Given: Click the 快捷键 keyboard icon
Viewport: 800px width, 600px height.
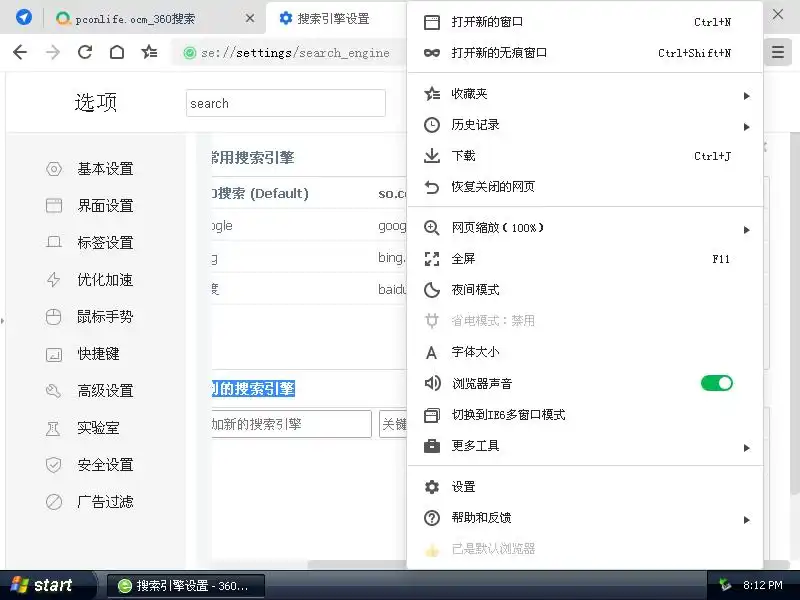Looking at the screenshot, I should coord(54,354).
